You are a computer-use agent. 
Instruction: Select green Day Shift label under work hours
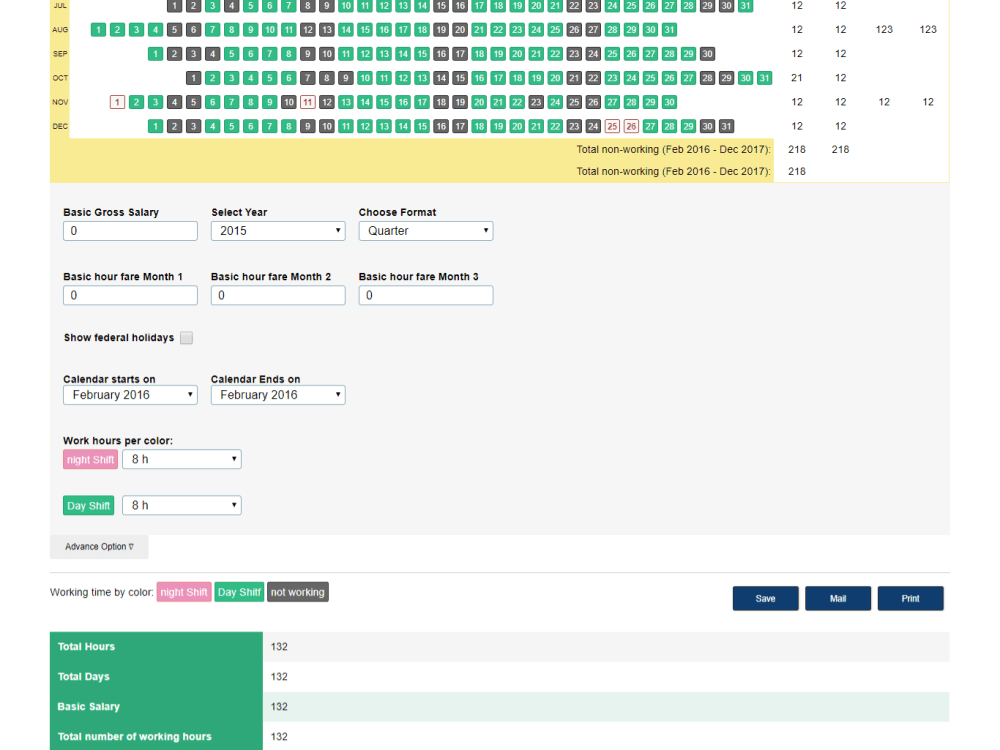pos(89,505)
